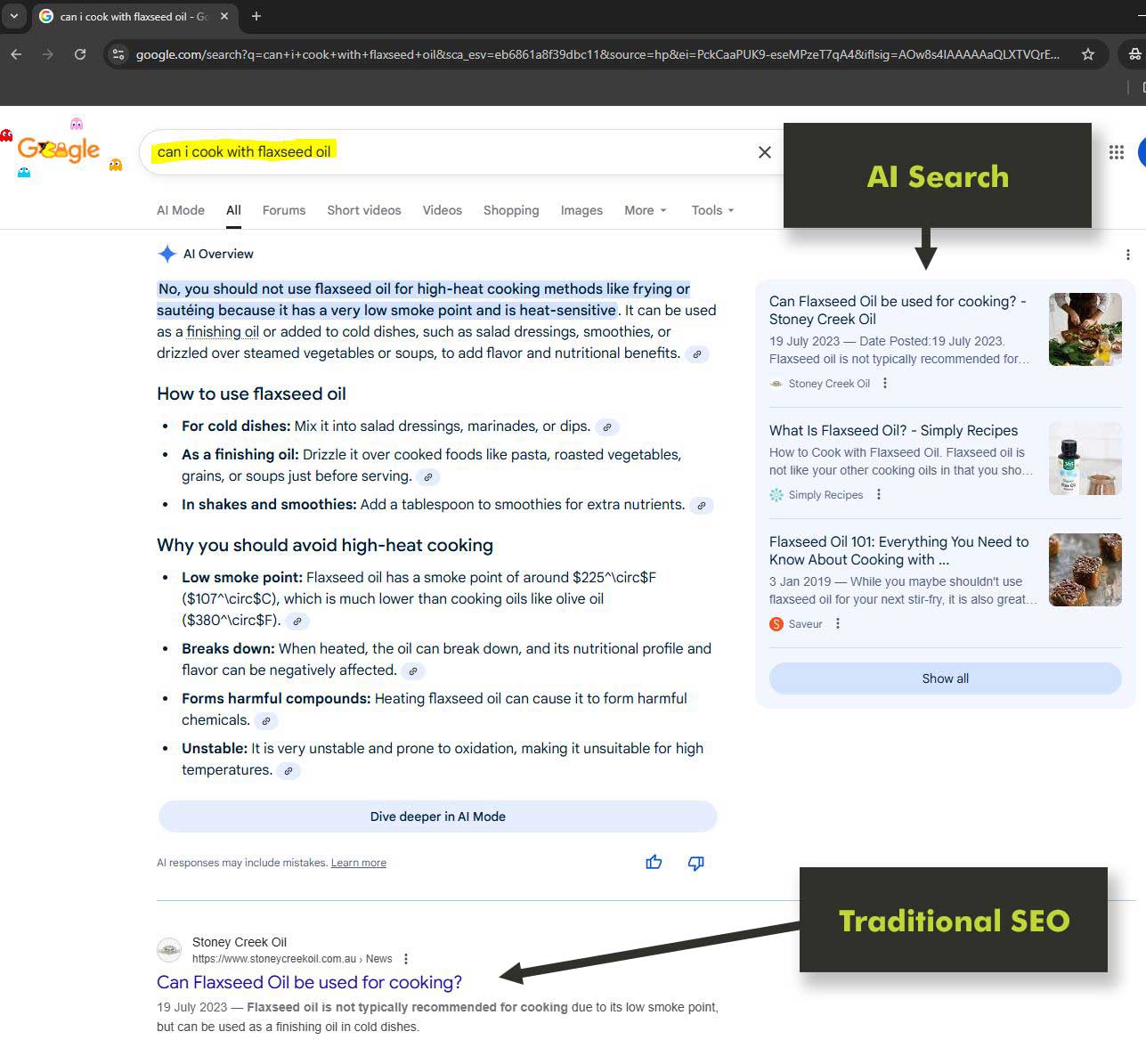Clear the search query with the X icon
This screenshot has height=1064, width=1146.
point(764,151)
